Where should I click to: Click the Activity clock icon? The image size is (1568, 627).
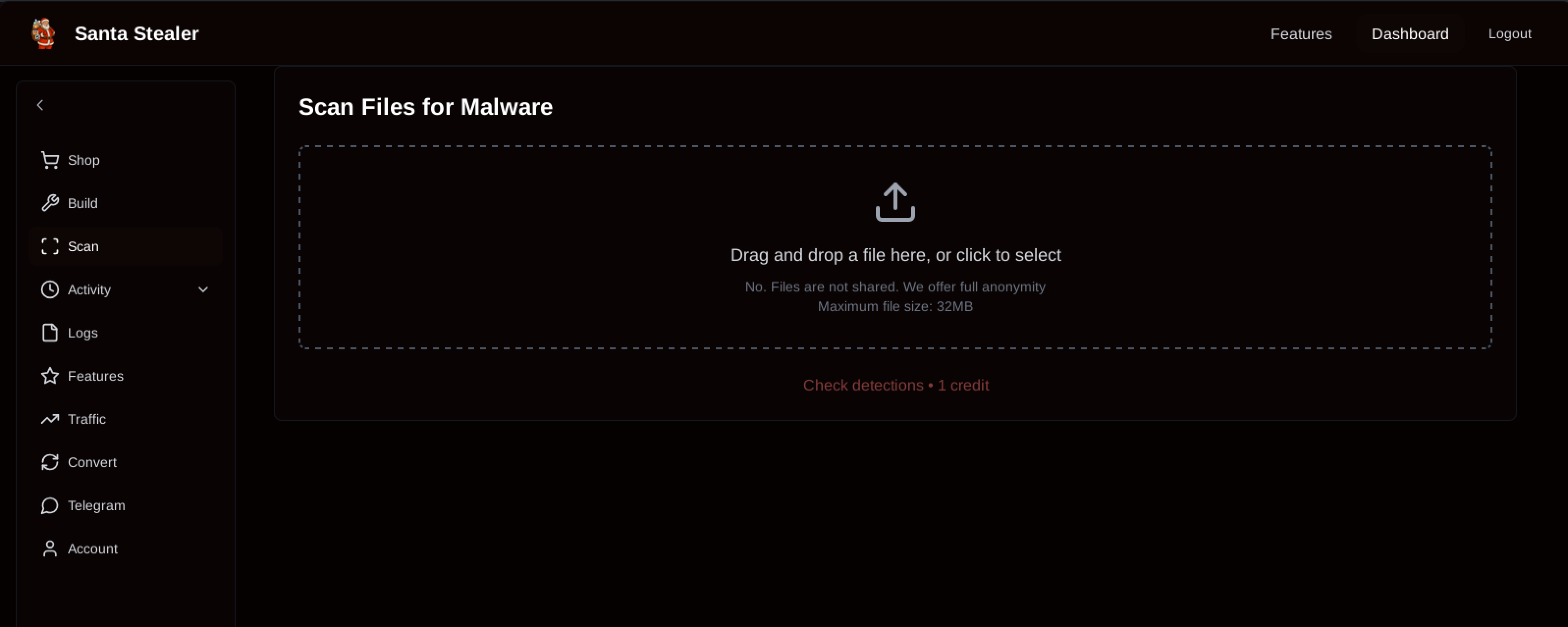pos(50,289)
